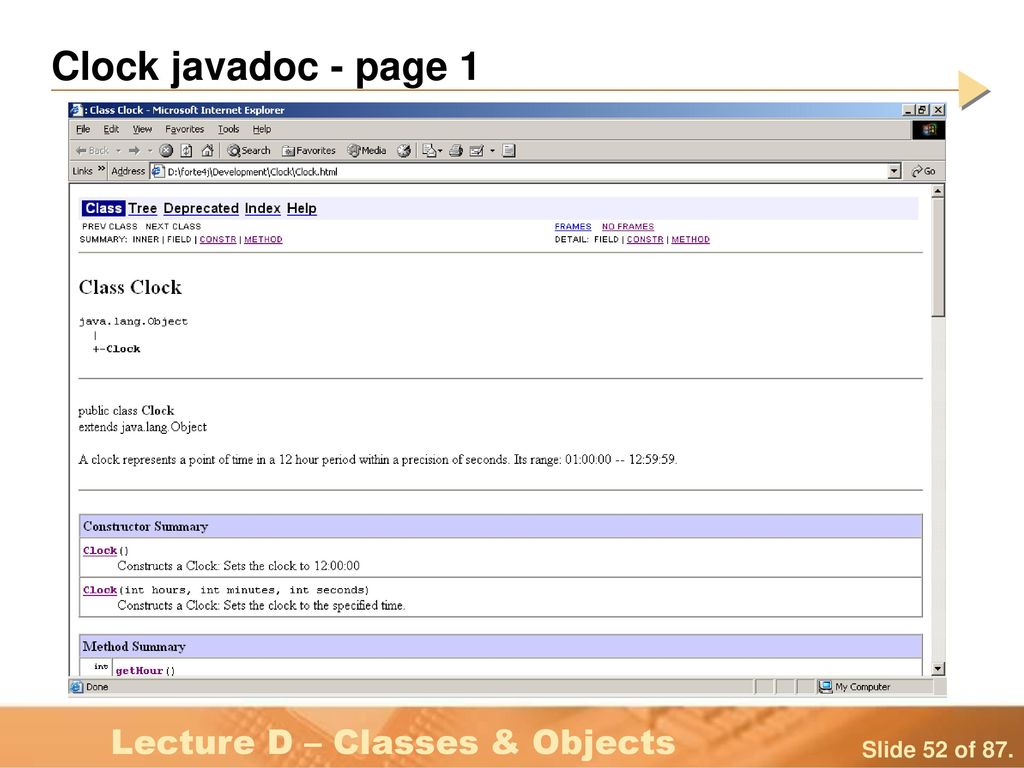Open the Favorites menu
This screenshot has height=768, width=1024.
tap(184, 129)
